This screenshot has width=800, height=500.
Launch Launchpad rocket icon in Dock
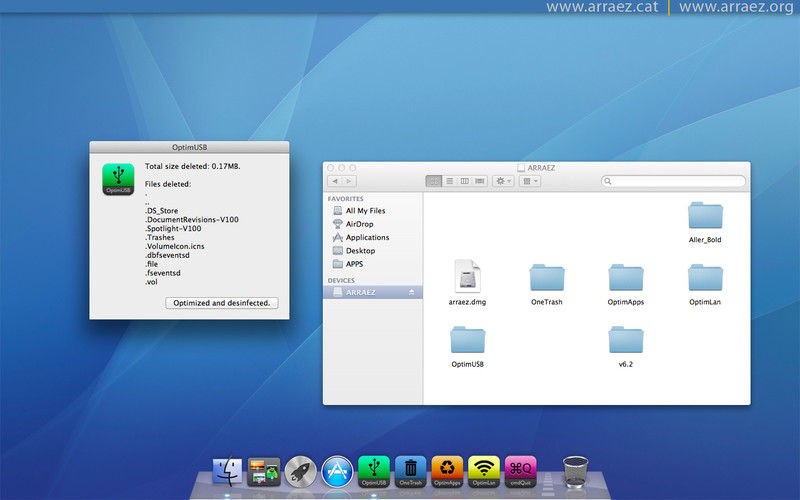[301, 471]
